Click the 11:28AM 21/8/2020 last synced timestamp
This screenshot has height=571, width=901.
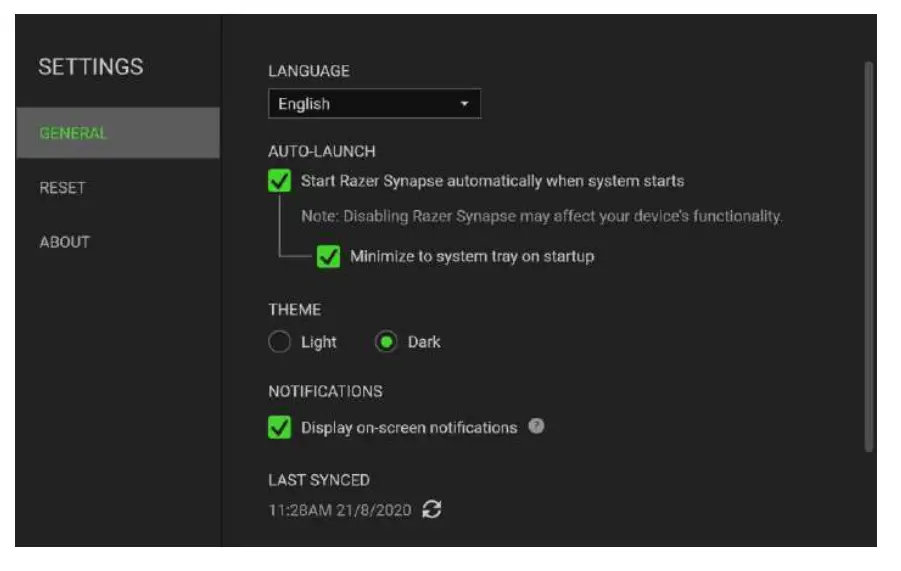point(340,510)
